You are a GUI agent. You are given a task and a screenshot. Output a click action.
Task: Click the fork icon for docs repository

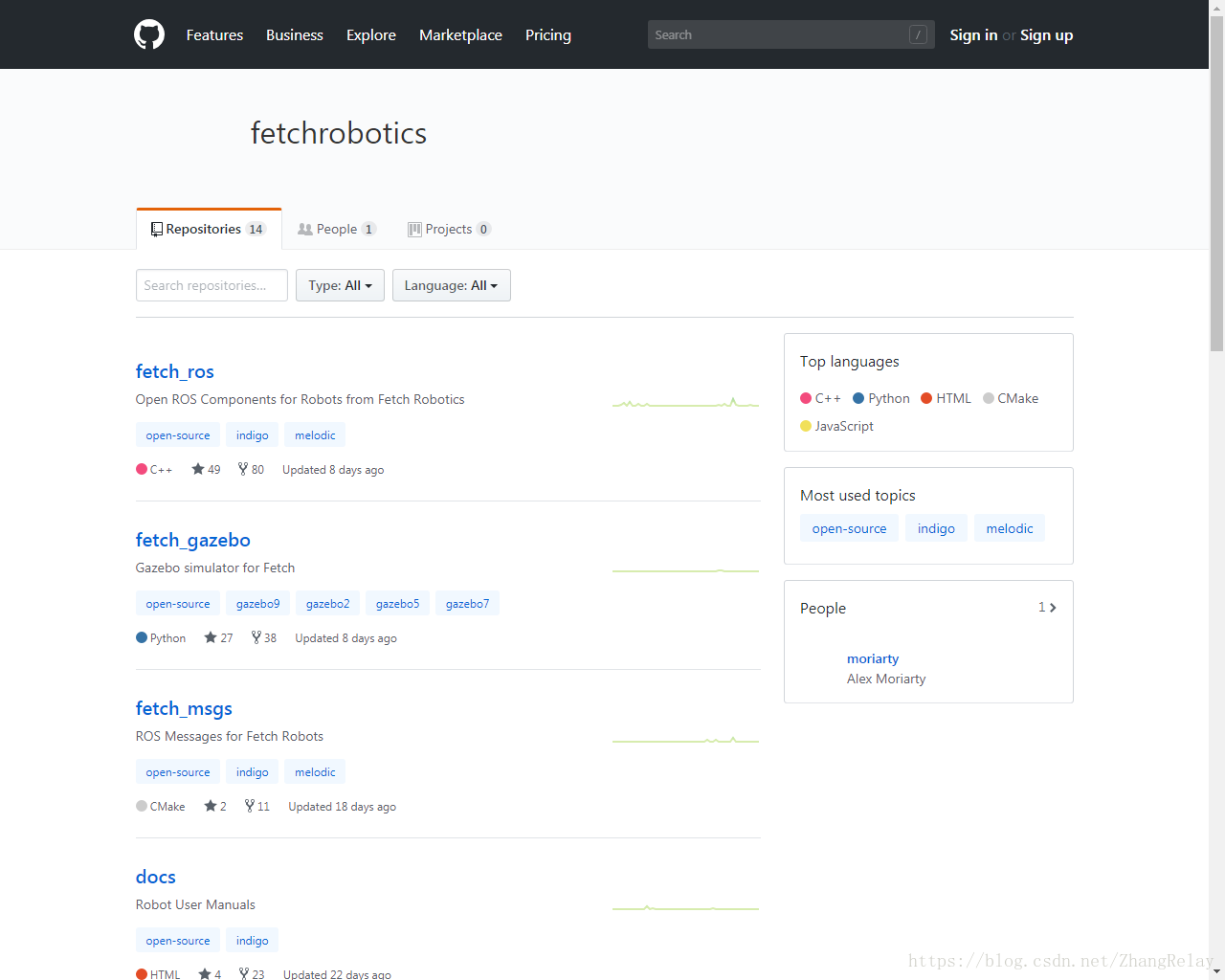click(244, 973)
